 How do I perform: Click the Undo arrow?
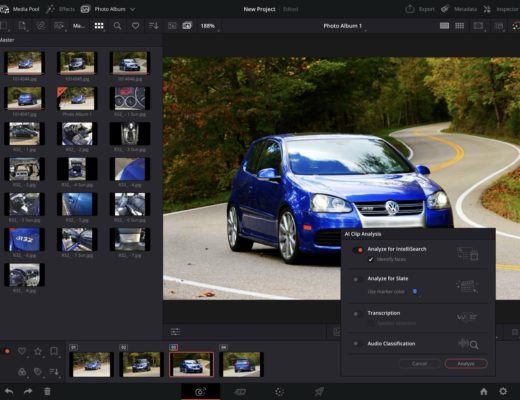(9, 391)
